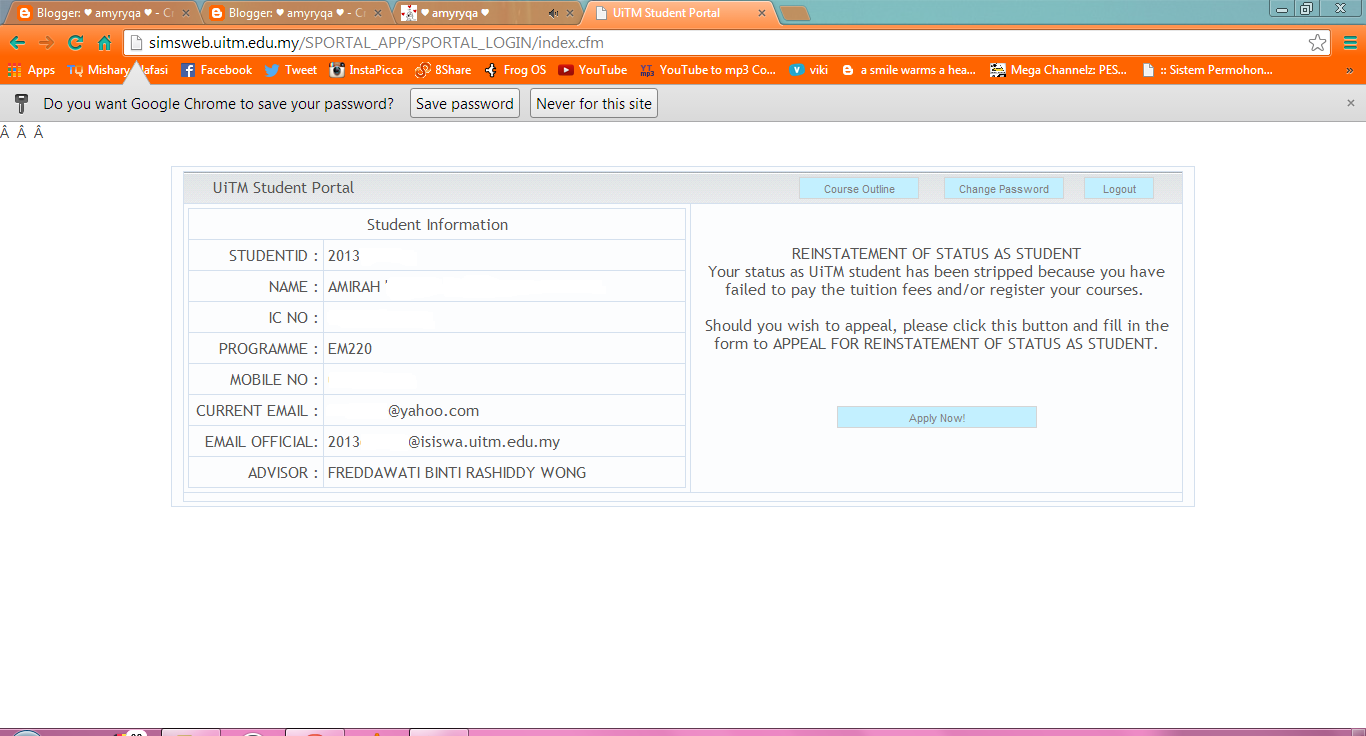Image resolution: width=1366 pixels, height=736 pixels.
Task: Click the STUDENTID label
Action: pyautogui.click(x=274, y=256)
